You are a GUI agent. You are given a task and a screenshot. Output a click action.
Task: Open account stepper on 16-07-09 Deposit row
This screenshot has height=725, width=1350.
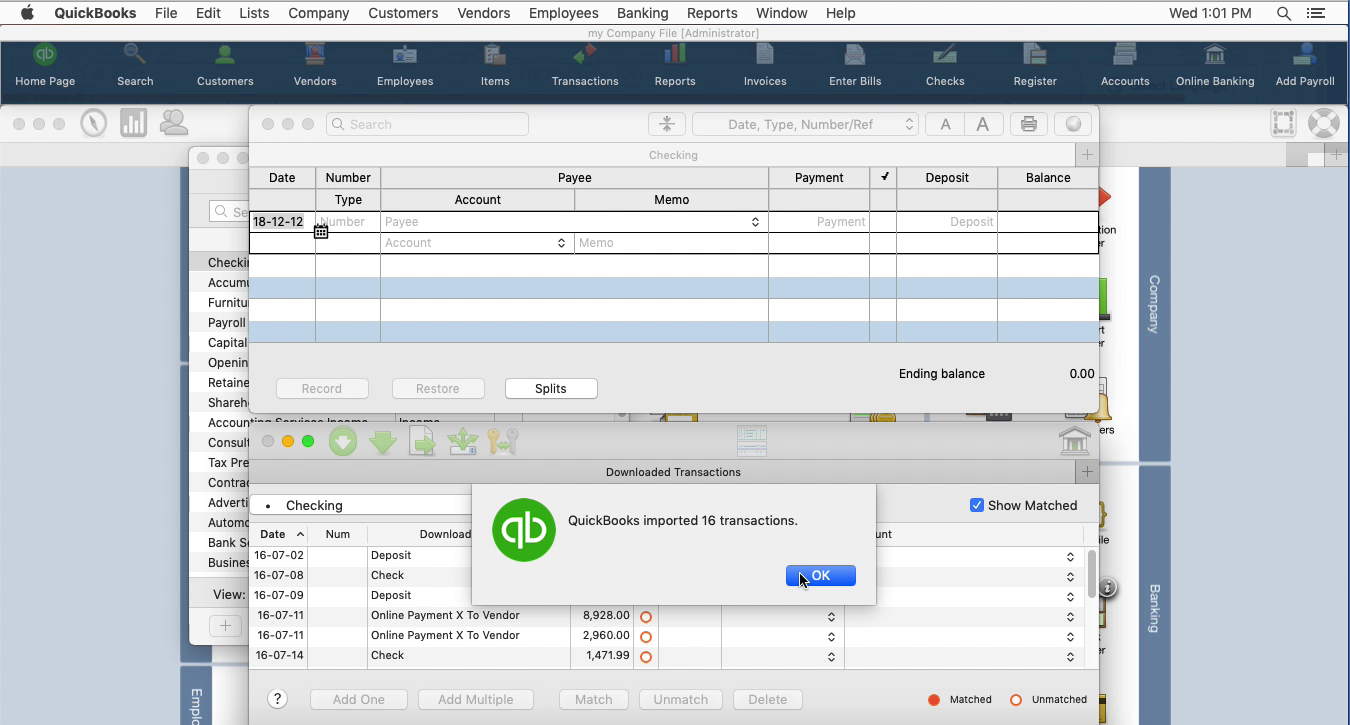1070,597
